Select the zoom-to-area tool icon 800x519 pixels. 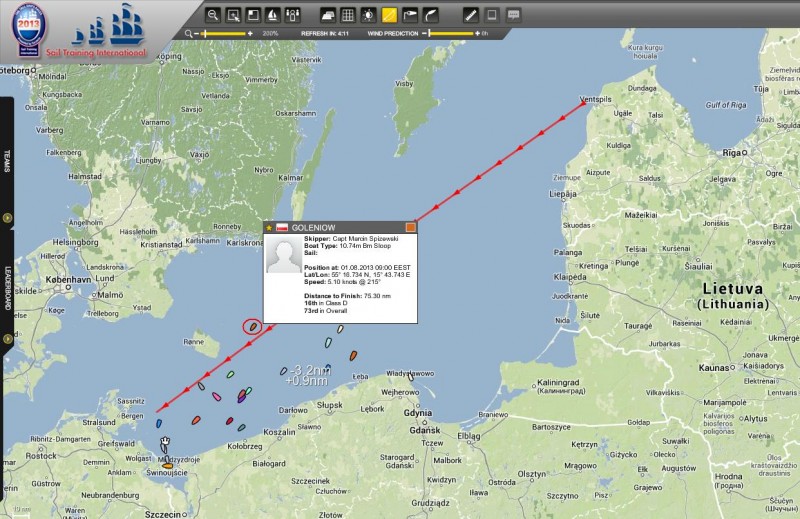point(233,15)
